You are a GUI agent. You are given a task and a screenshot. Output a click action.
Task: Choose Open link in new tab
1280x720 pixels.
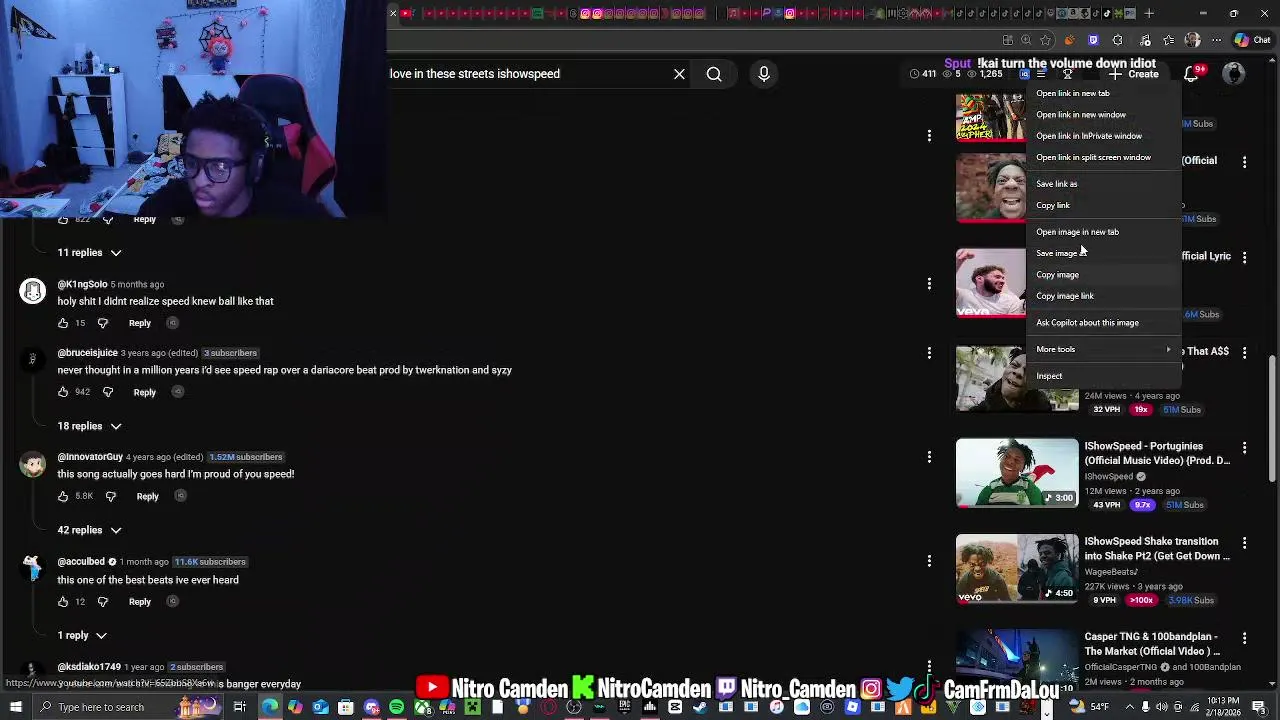pos(1104,93)
